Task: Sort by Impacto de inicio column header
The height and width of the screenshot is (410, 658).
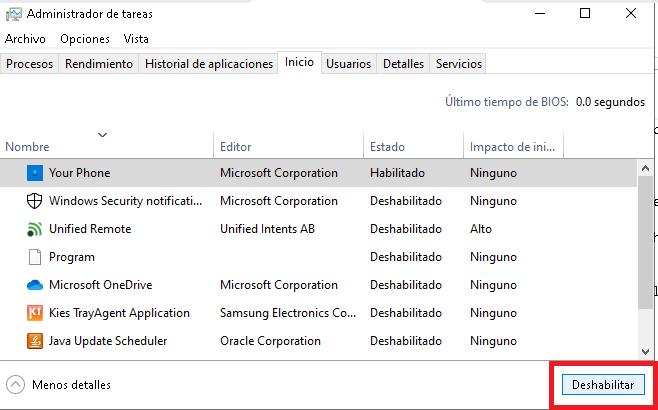Action: click(x=512, y=147)
